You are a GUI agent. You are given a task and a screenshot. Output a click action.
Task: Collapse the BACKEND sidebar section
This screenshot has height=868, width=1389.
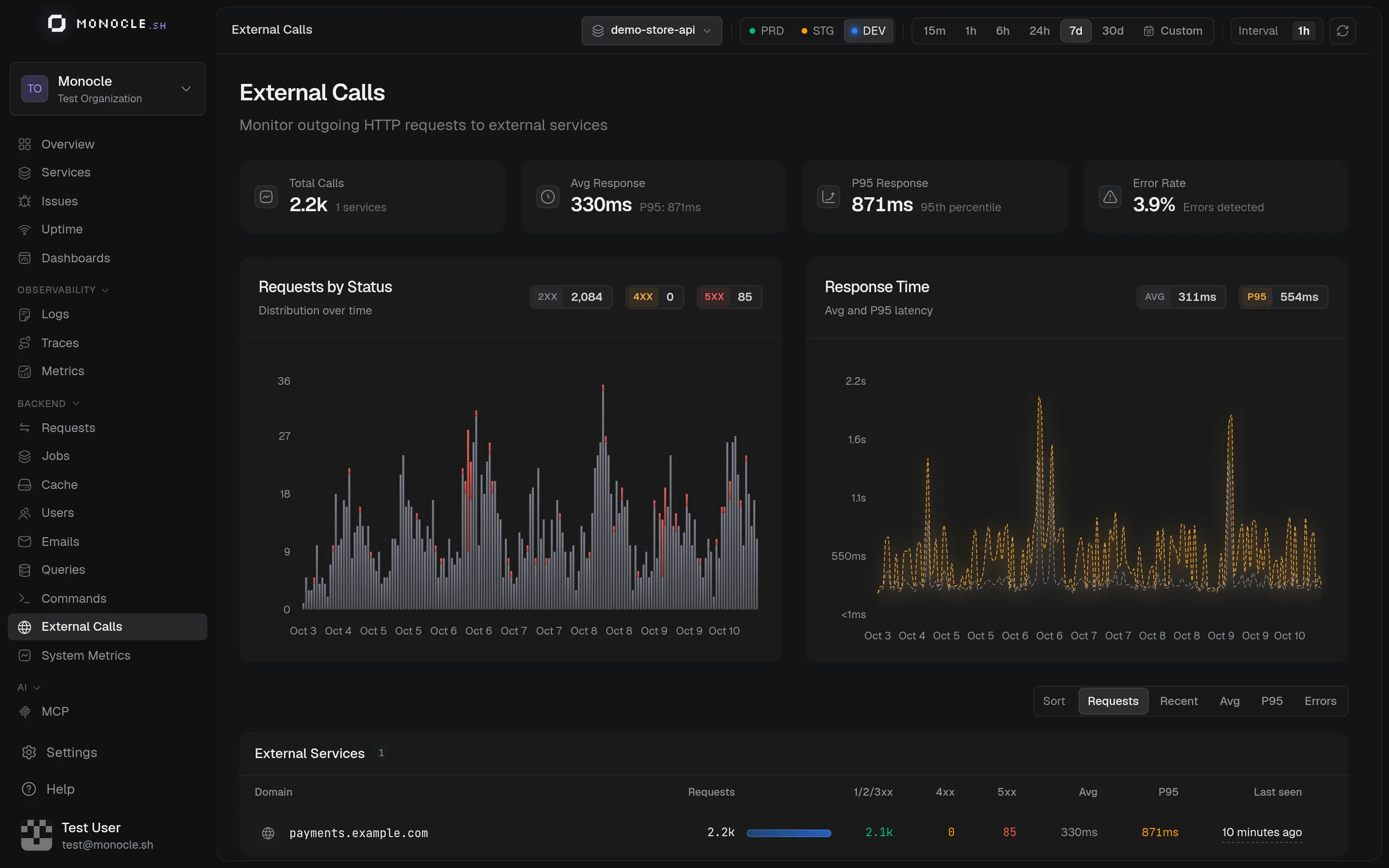pyautogui.click(x=48, y=404)
